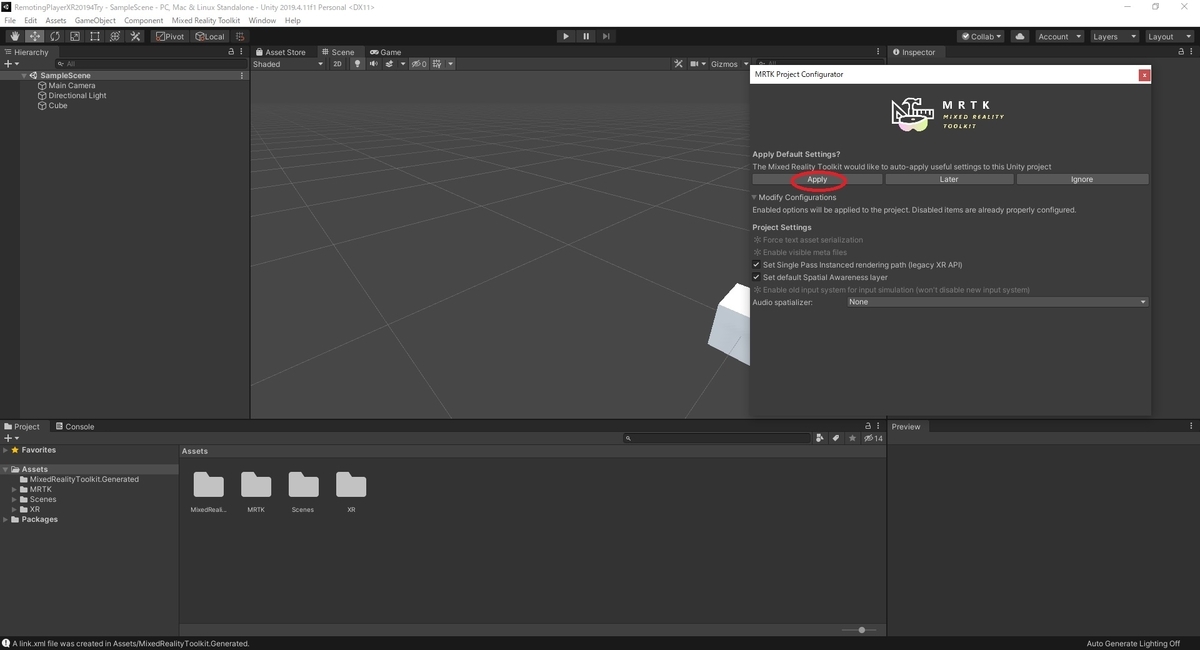This screenshot has width=1200, height=650.
Task: Toggle scene grid visibility
Action: click(x=438, y=64)
